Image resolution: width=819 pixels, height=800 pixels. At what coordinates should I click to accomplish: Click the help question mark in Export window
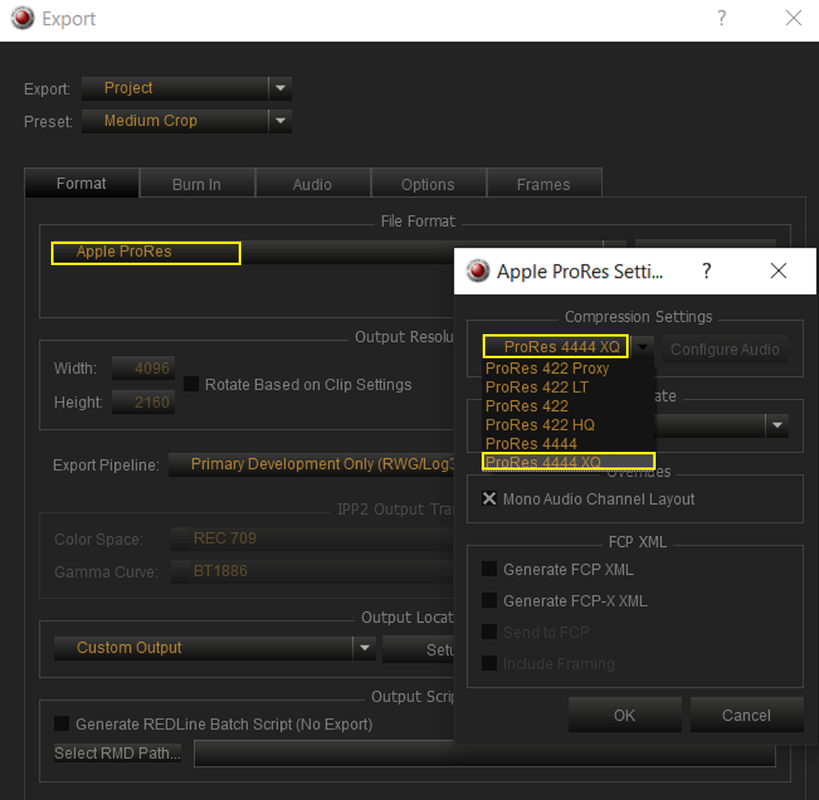(x=721, y=19)
